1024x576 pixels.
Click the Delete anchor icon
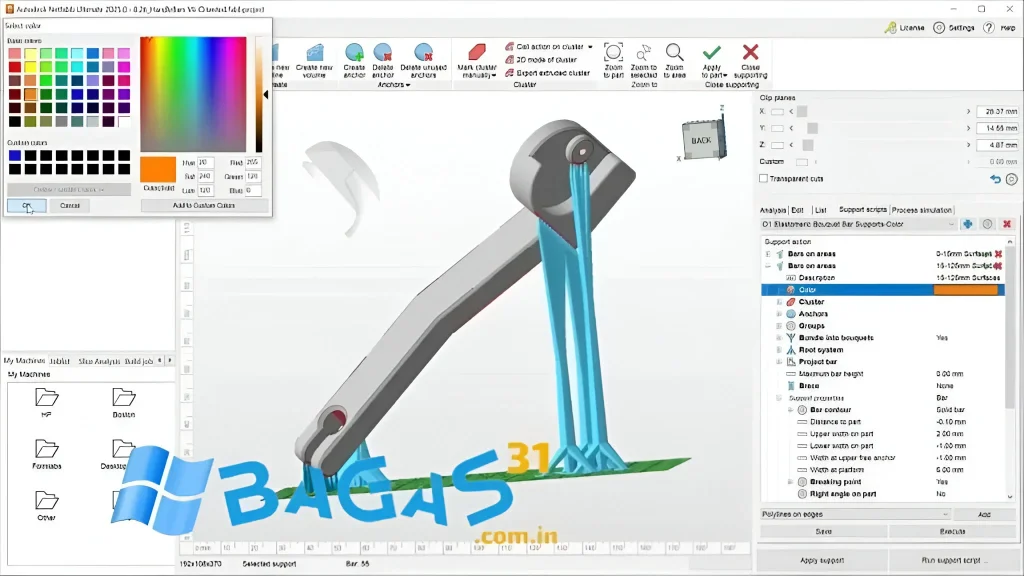383,52
